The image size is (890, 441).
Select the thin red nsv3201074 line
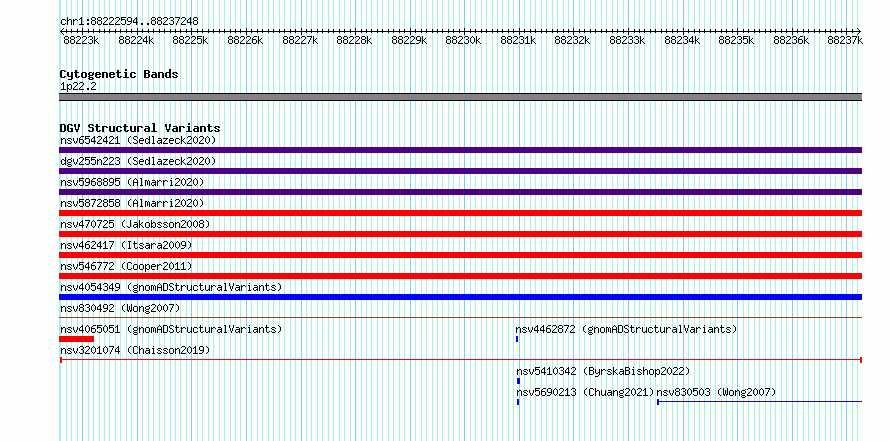click(x=460, y=360)
